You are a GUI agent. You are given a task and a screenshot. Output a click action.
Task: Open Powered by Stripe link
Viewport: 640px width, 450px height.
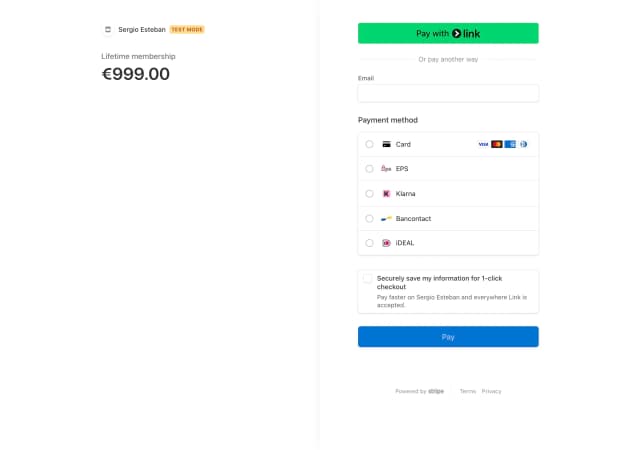click(420, 391)
